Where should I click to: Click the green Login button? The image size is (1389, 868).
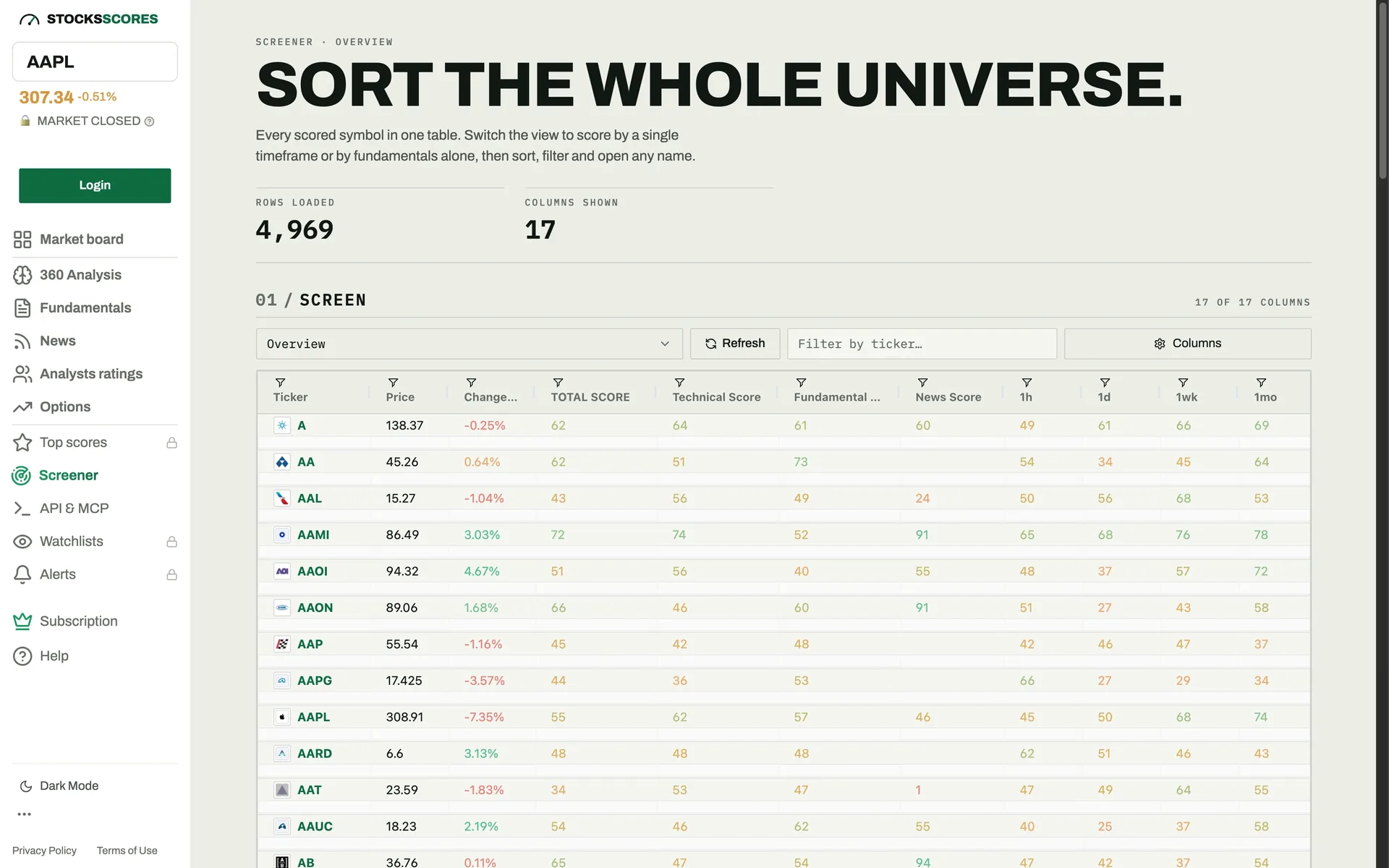point(95,186)
